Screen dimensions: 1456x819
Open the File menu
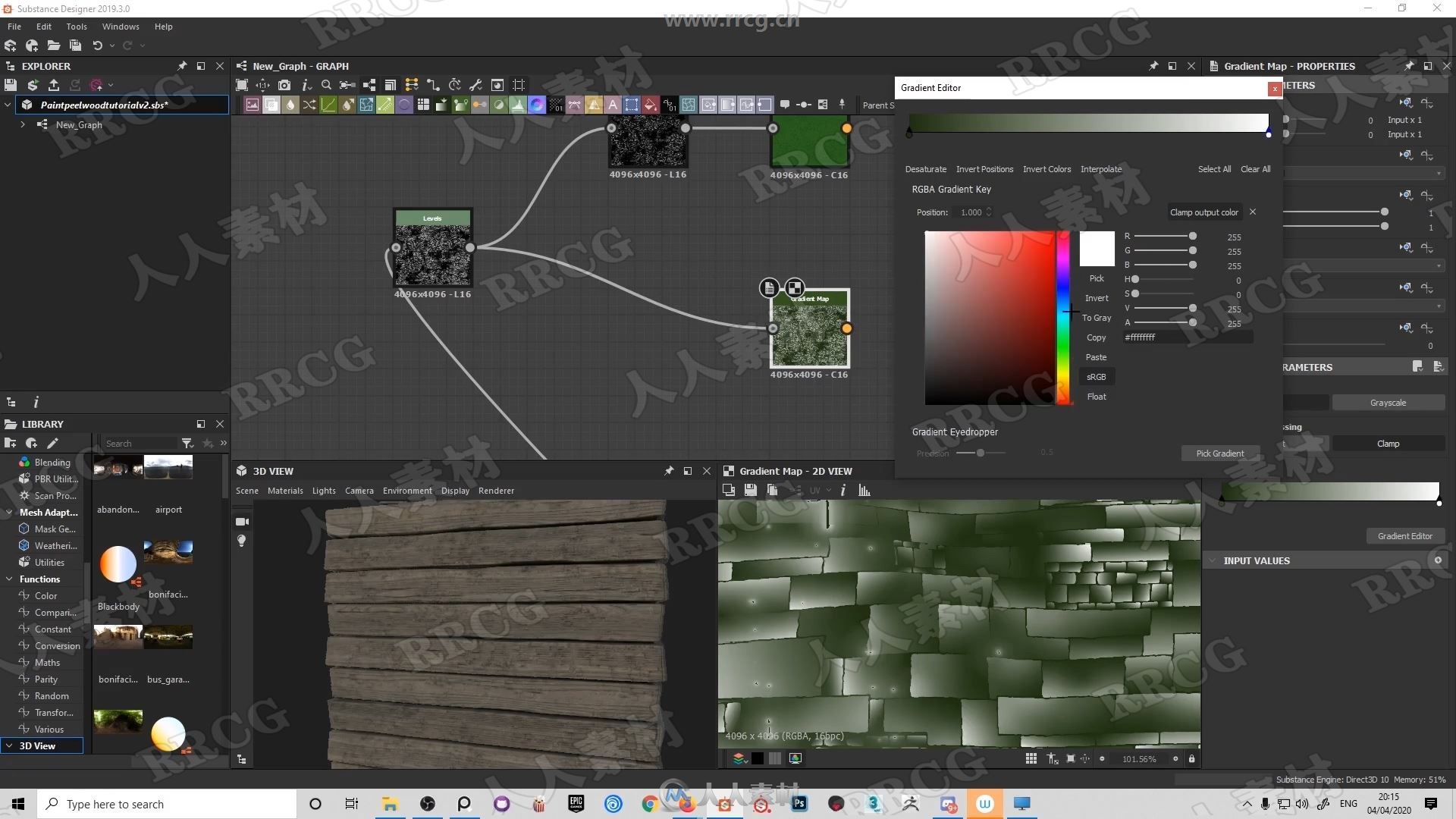[14, 27]
